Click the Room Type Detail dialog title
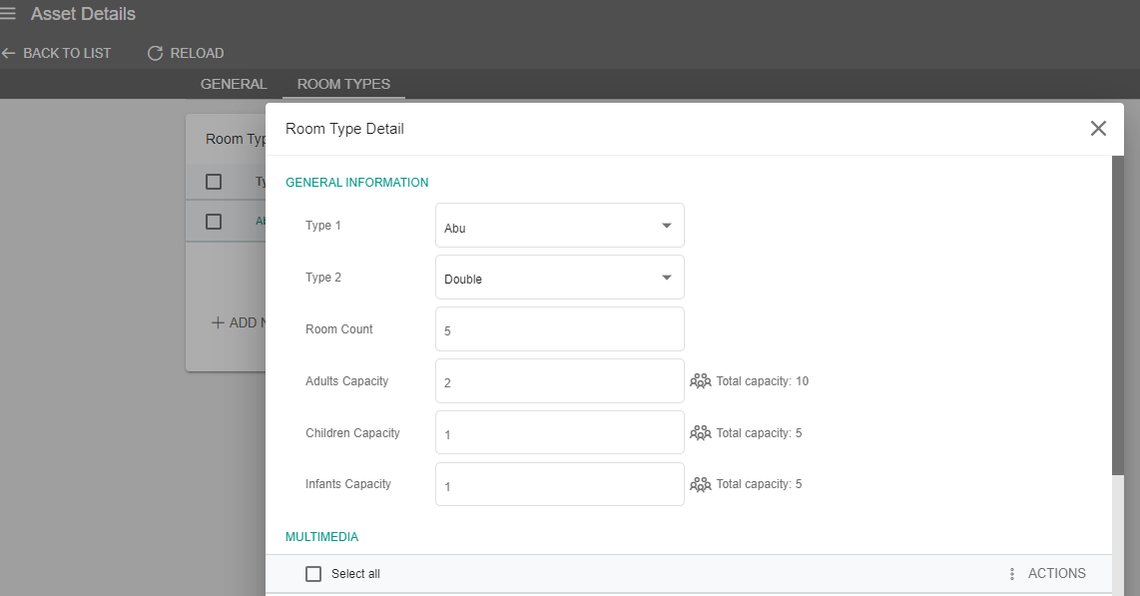The height and width of the screenshot is (596, 1140). pyautogui.click(x=345, y=129)
